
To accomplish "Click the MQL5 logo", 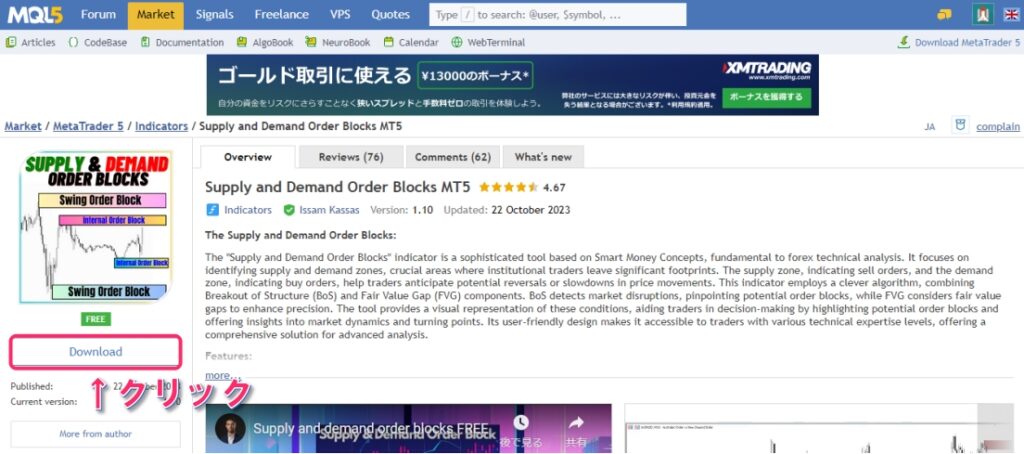I will click(33, 14).
